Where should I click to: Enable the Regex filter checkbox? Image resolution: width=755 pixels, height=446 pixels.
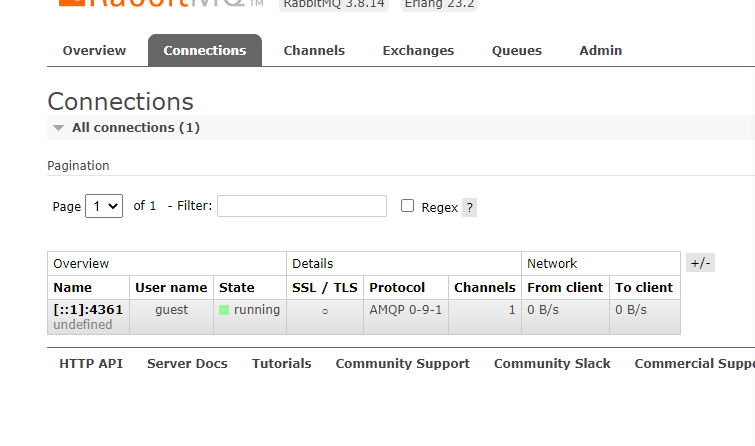[x=407, y=206]
